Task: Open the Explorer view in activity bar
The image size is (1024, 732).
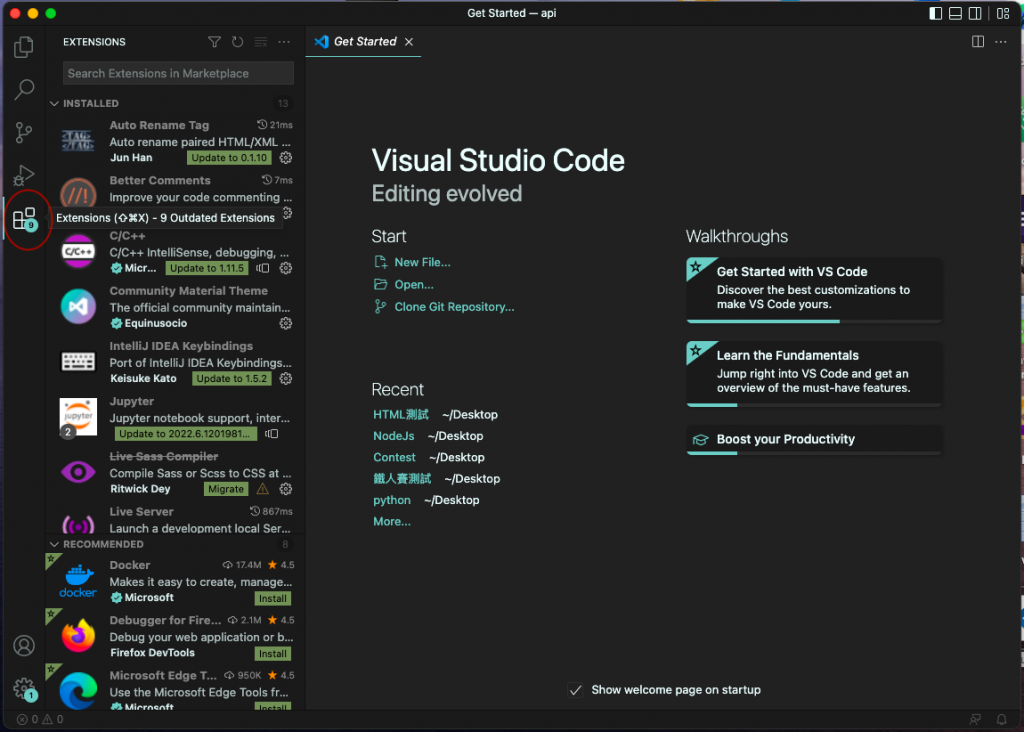Action: tap(24, 47)
